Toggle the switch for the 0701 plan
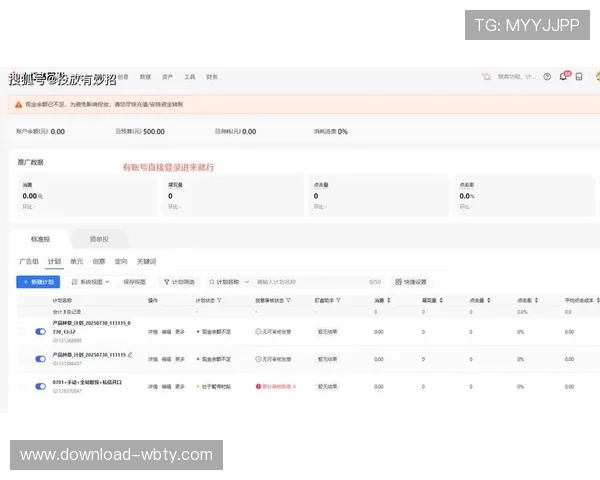 pos(41,387)
